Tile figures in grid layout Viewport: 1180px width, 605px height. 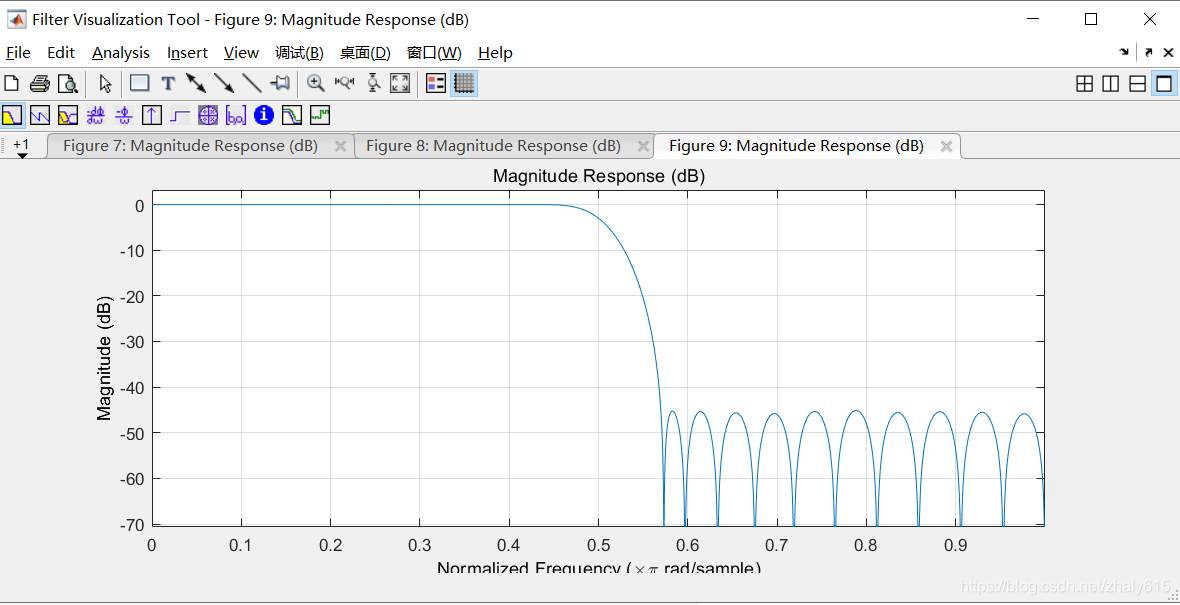[x=1084, y=84]
